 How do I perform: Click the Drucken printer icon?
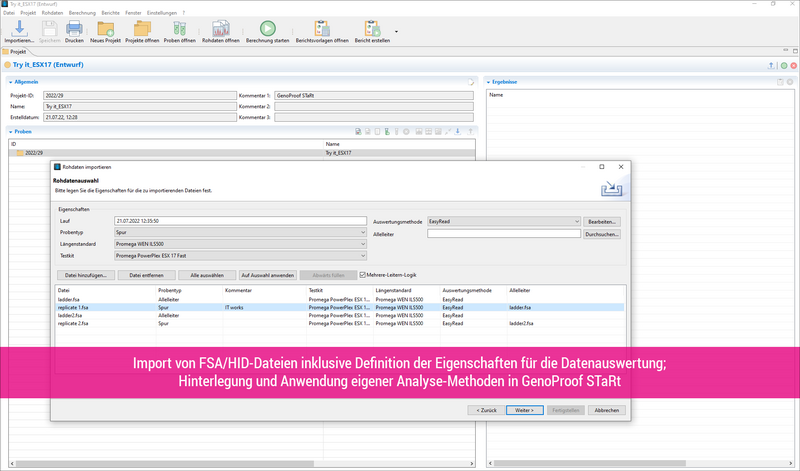coord(74,28)
